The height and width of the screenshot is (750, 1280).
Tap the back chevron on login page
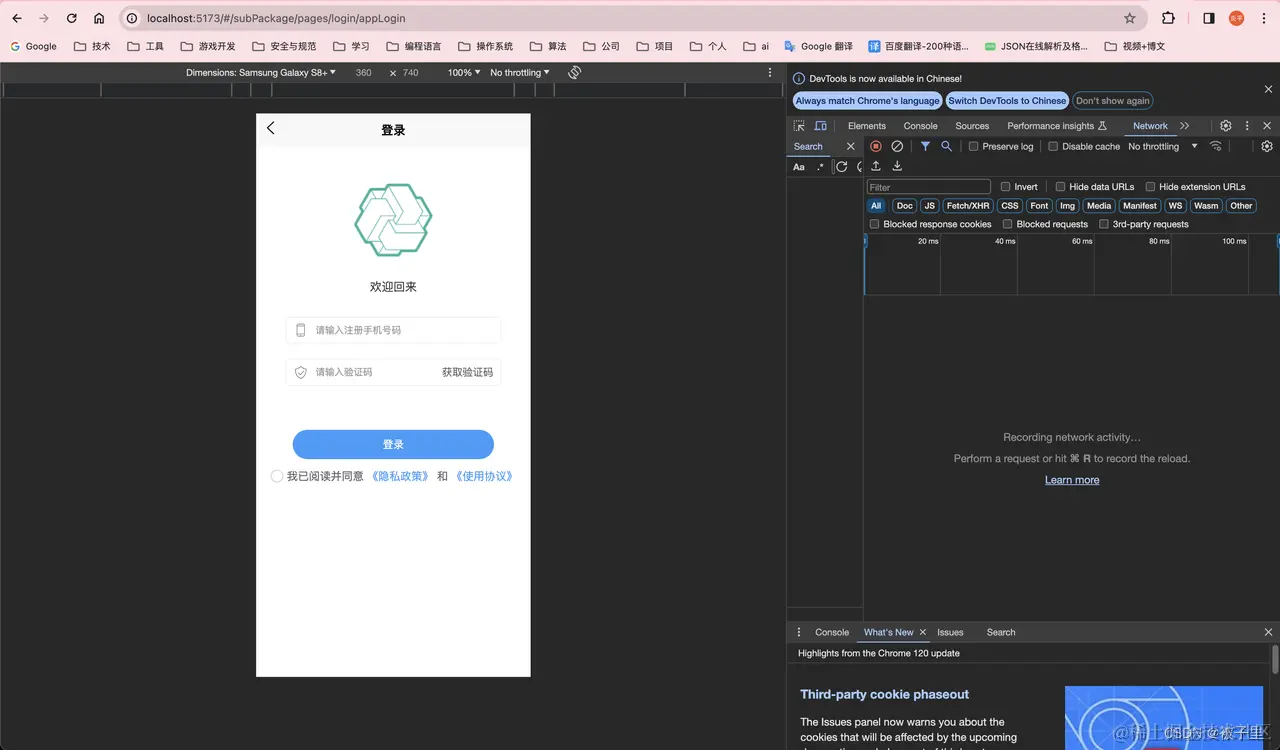[x=270, y=128]
